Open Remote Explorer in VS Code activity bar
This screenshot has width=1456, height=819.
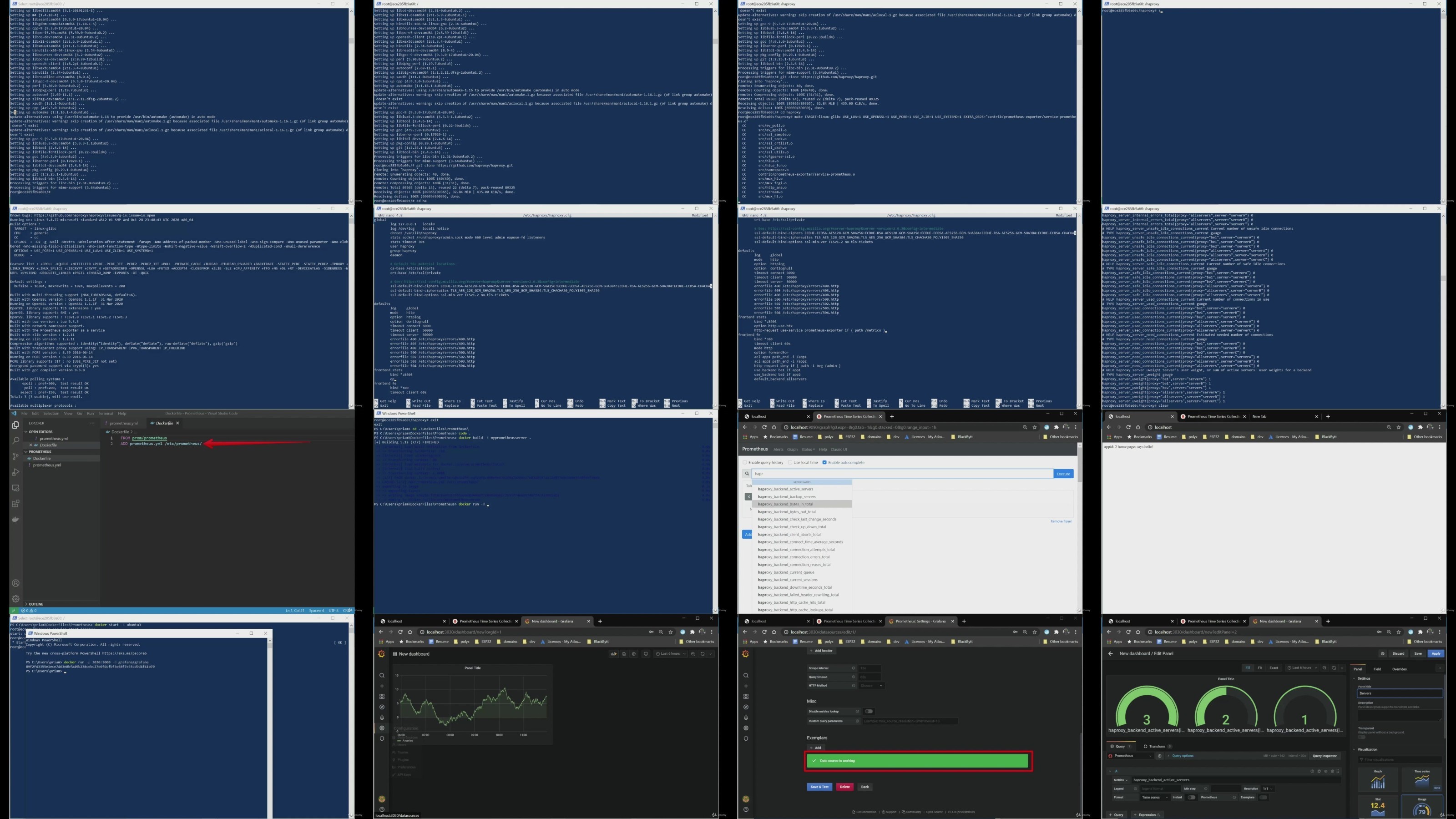(16, 488)
